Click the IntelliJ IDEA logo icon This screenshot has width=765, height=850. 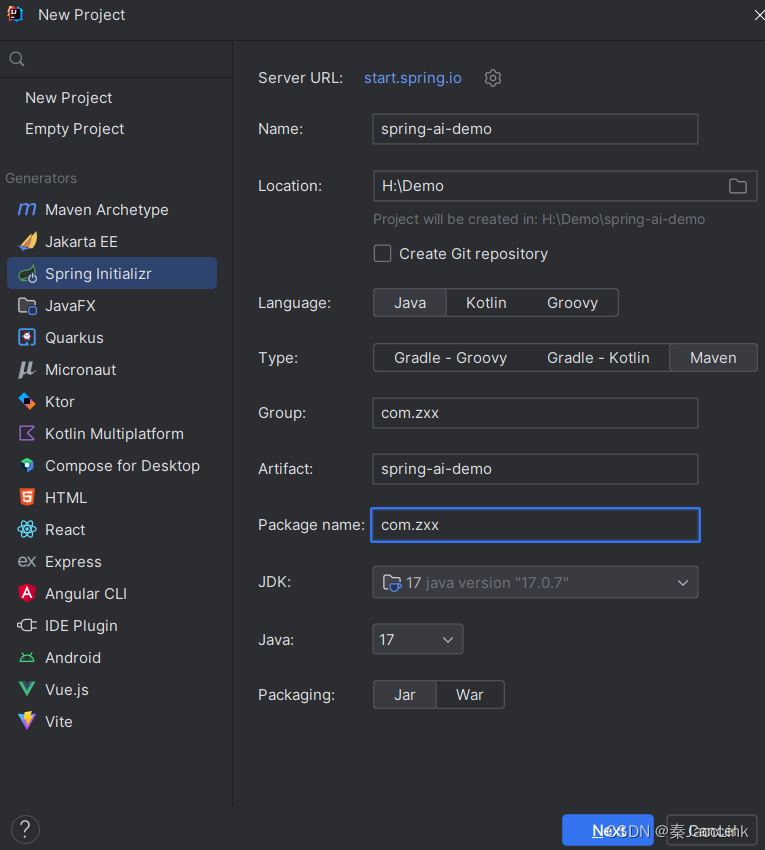[15, 14]
